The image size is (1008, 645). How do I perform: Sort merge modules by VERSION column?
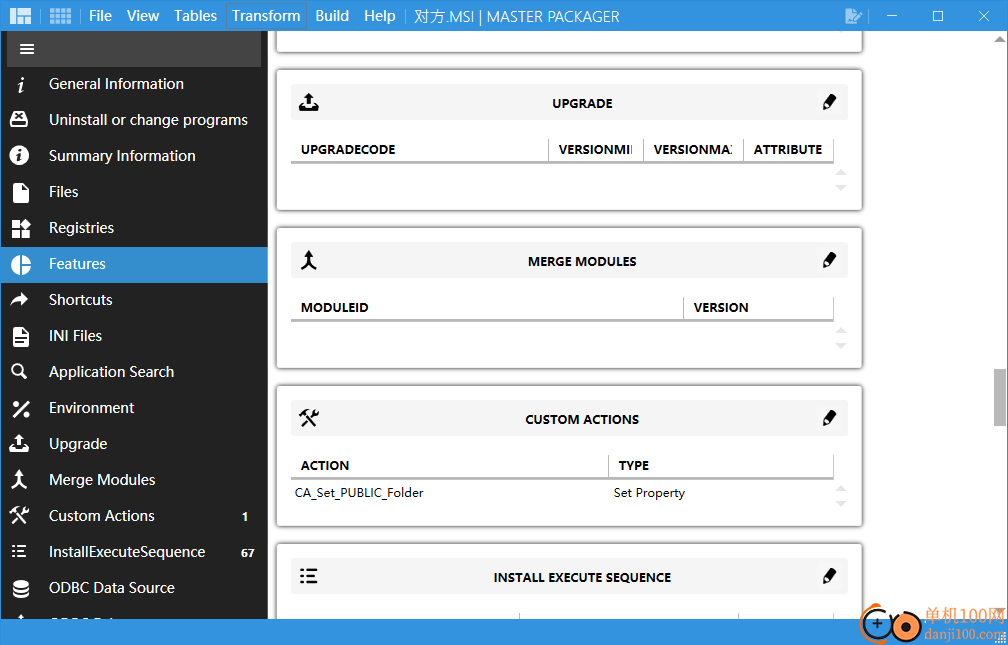pos(759,308)
